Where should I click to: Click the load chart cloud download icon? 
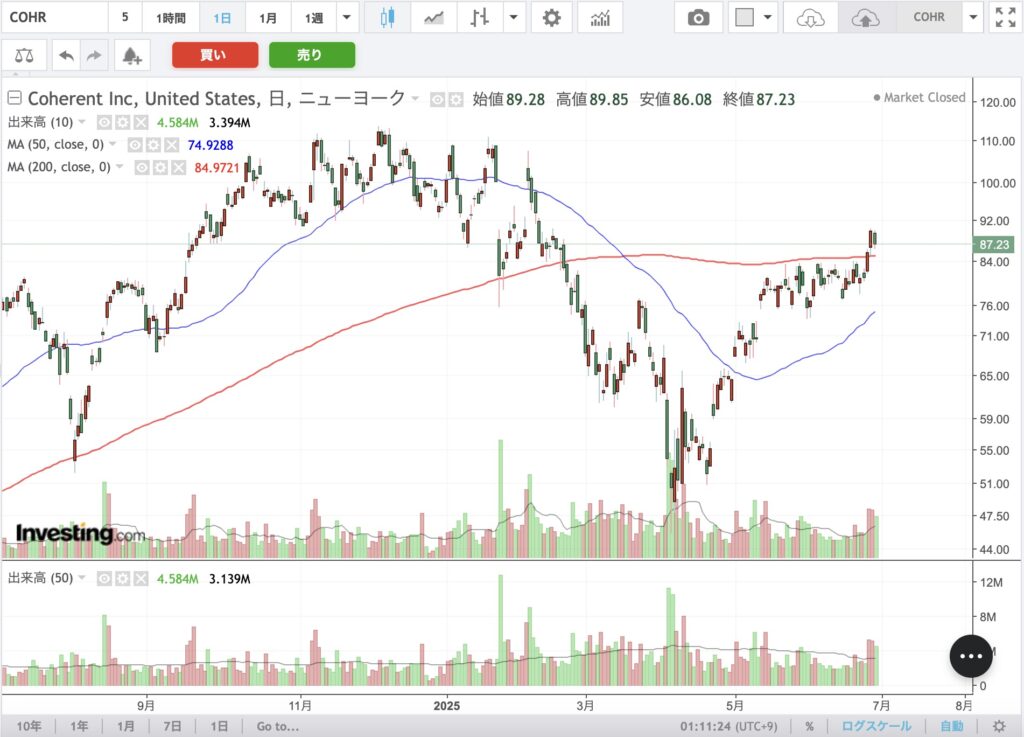tap(810, 18)
